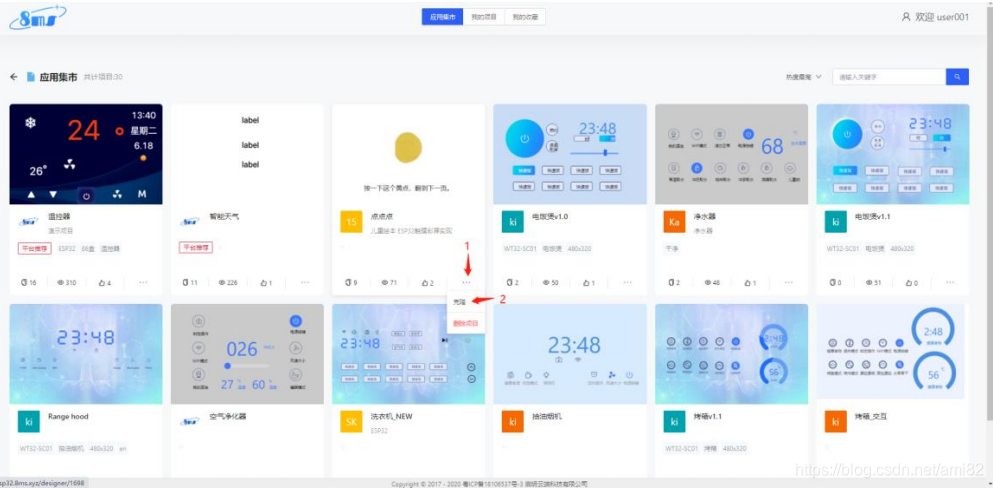Open the 洗衣机_NEW preview thumbnail

408,354
